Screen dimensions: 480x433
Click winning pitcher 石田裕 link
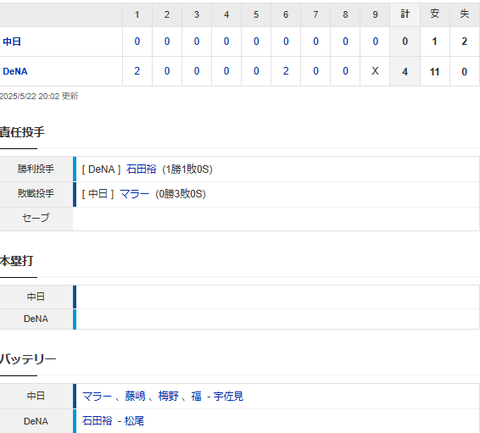(141, 169)
